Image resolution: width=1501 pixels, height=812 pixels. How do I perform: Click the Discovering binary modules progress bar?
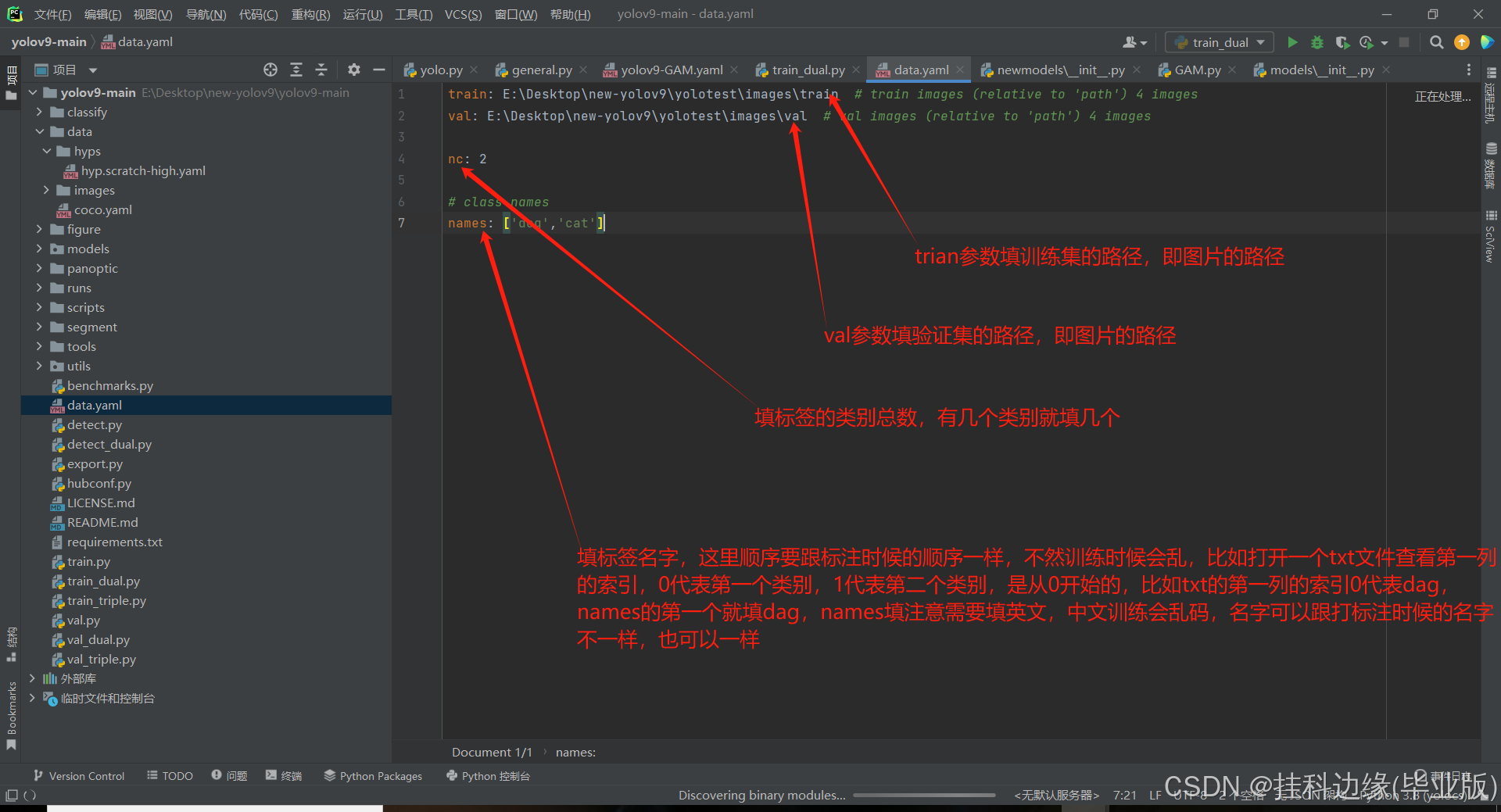(x=924, y=795)
